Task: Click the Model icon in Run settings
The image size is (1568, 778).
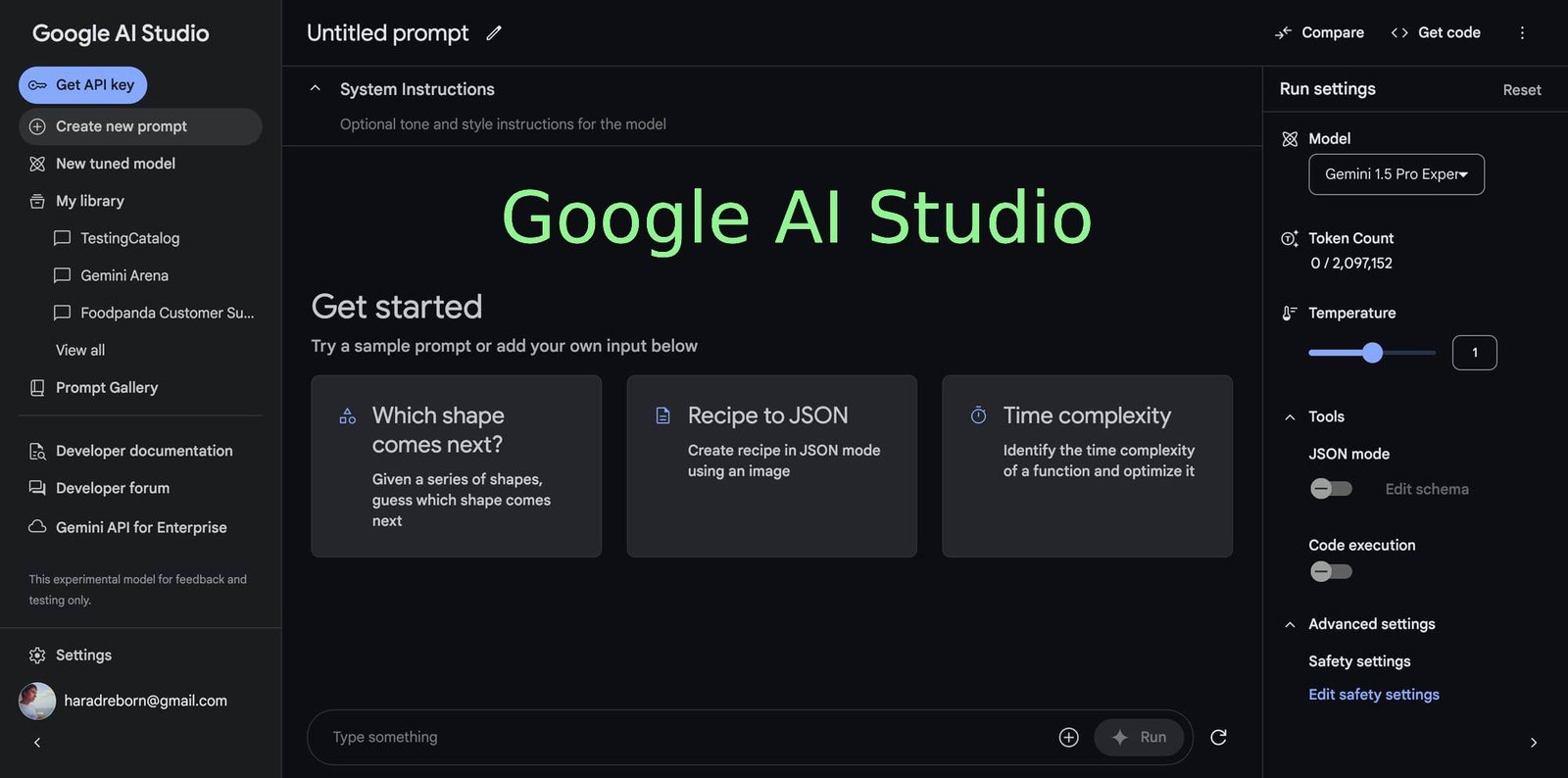Action: coord(1290,139)
